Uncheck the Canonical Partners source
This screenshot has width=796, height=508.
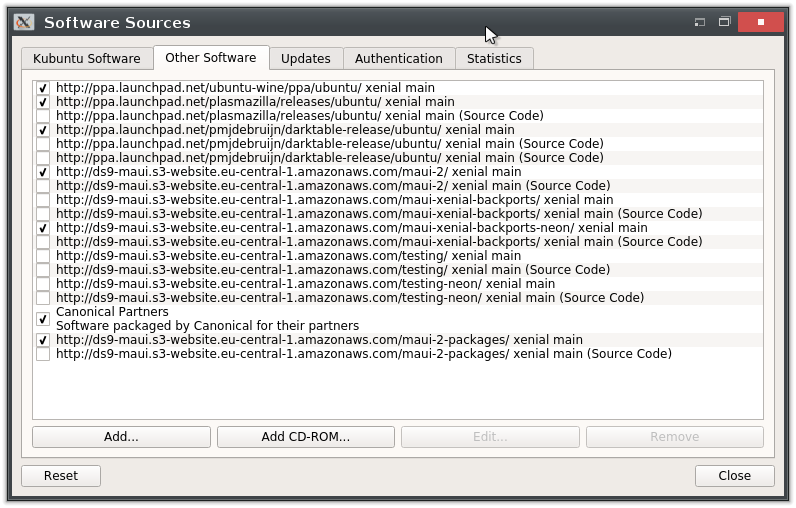(x=43, y=319)
